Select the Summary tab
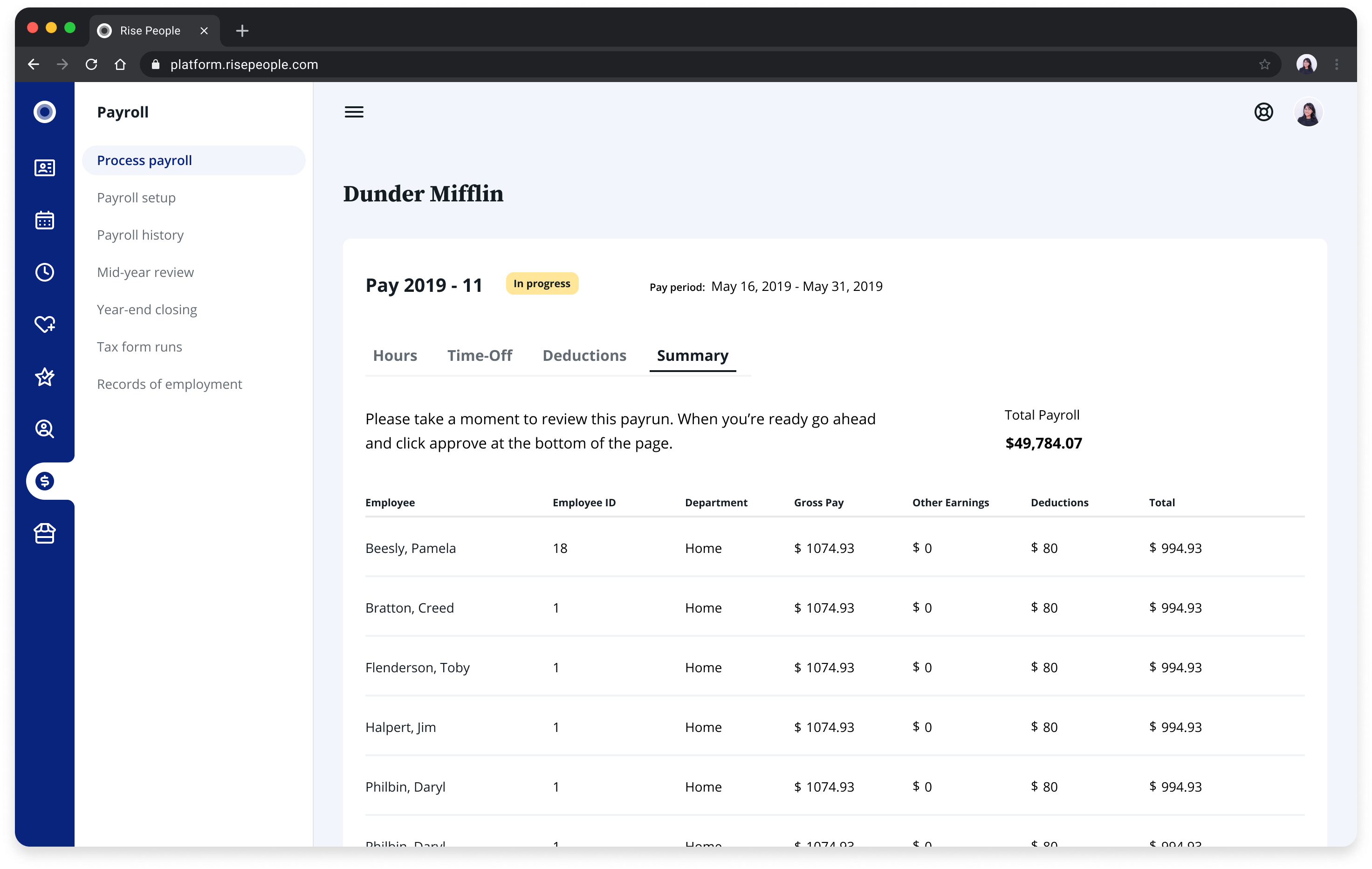This screenshot has height=869, width=1372. (692, 356)
